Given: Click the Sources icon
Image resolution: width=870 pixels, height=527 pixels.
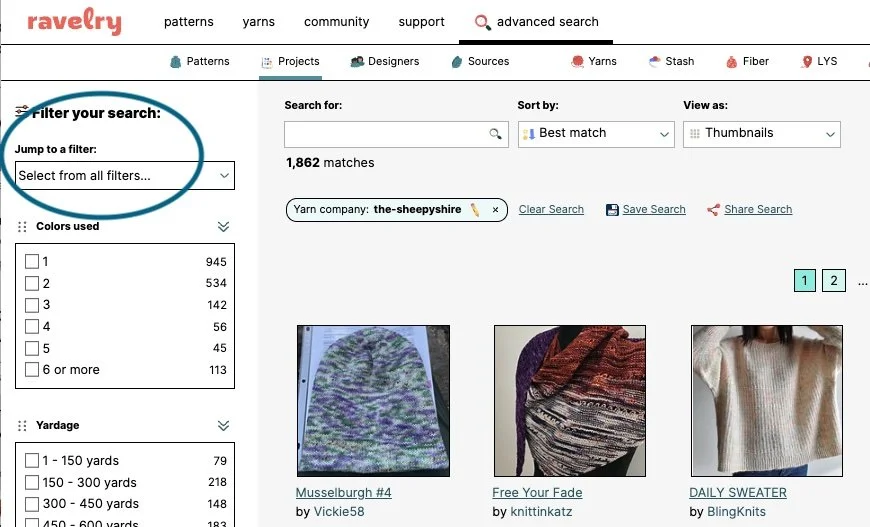Looking at the screenshot, I should tap(457, 62).
